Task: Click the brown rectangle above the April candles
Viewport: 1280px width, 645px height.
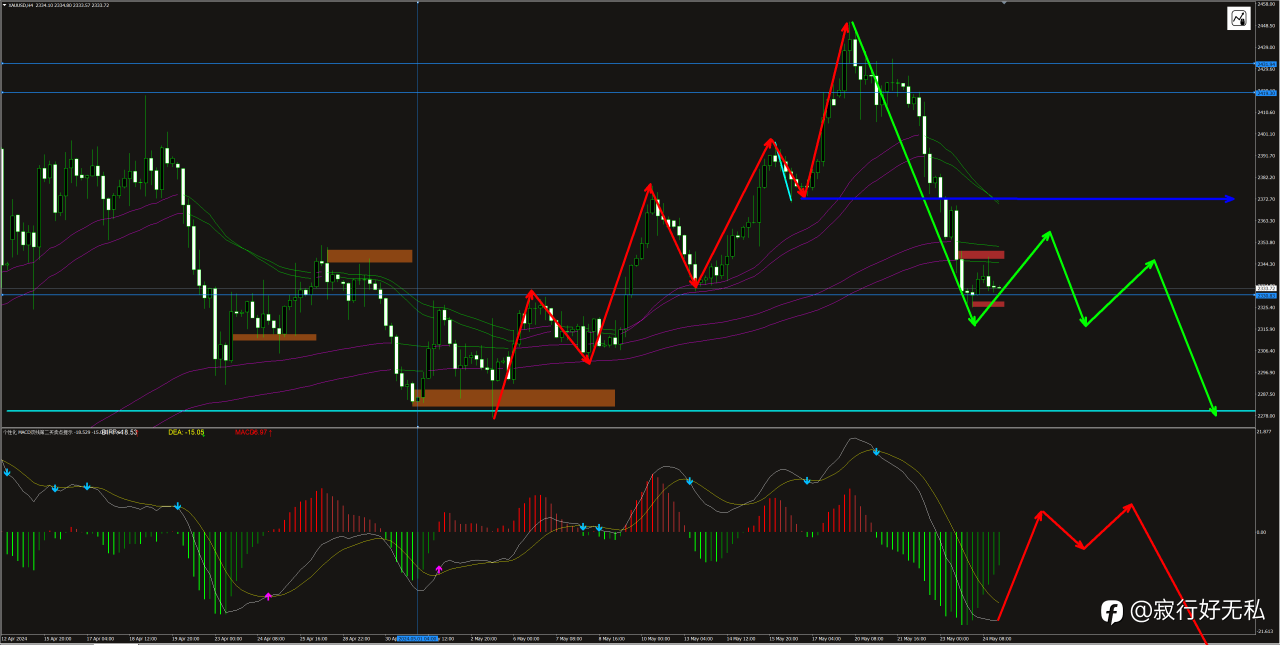Action: tap(369, 256)
